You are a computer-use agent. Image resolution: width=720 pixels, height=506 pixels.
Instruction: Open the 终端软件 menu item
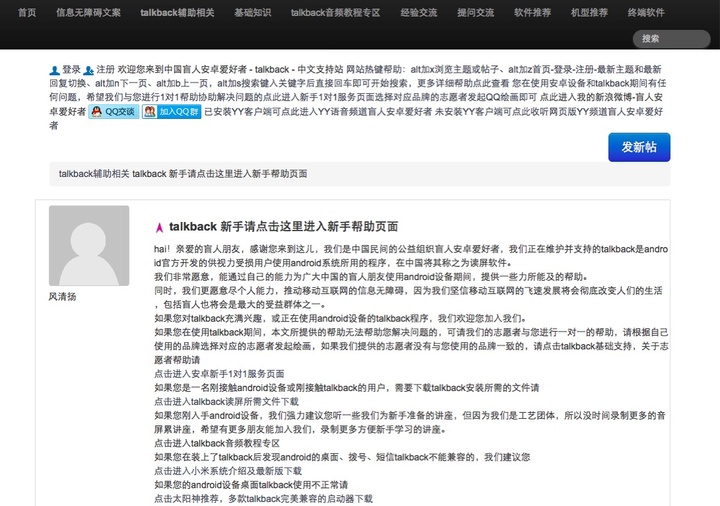click(x=646, y=12)
